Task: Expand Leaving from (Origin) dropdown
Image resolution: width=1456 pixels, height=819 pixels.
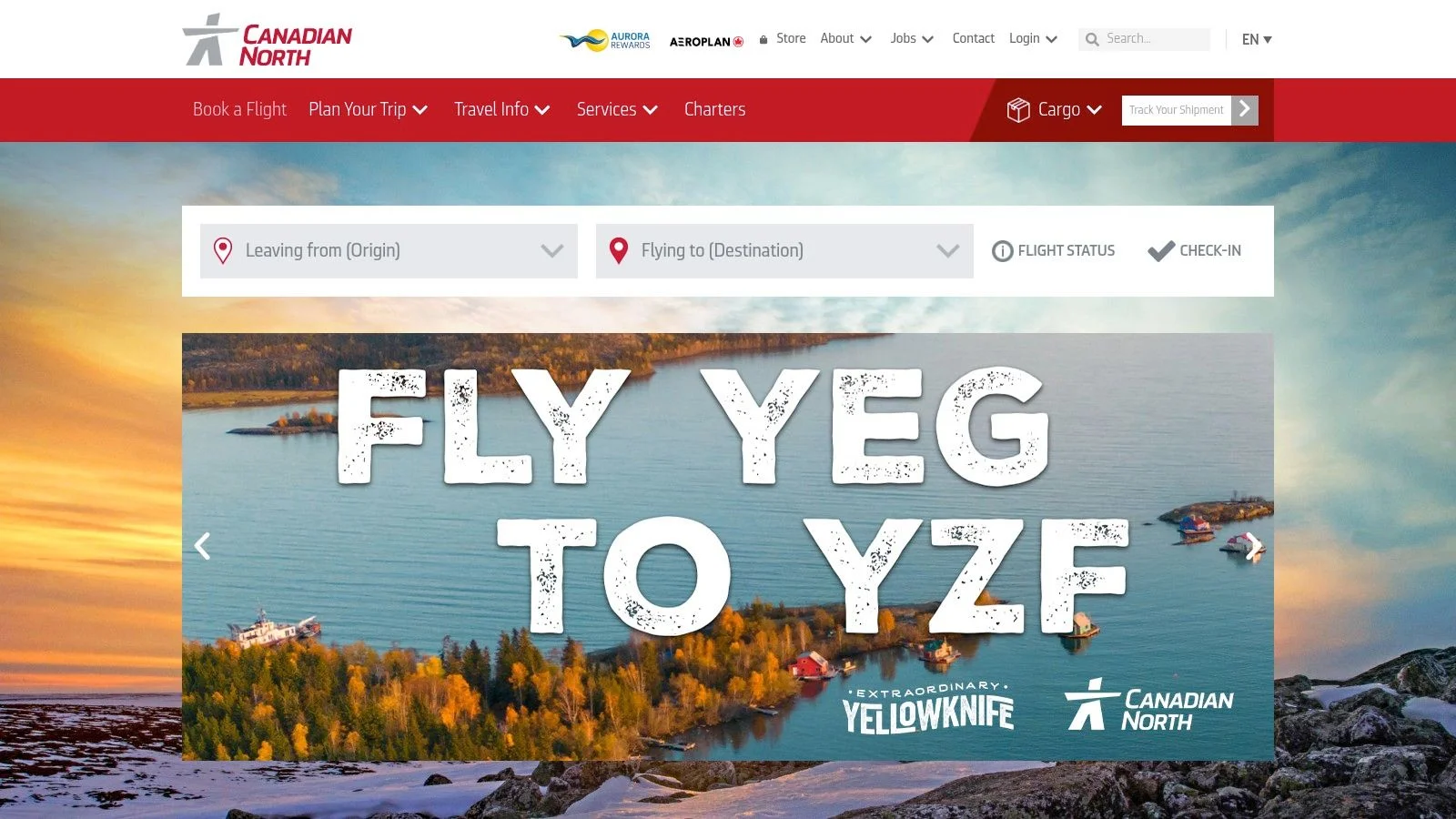Action: click(389, 251)
